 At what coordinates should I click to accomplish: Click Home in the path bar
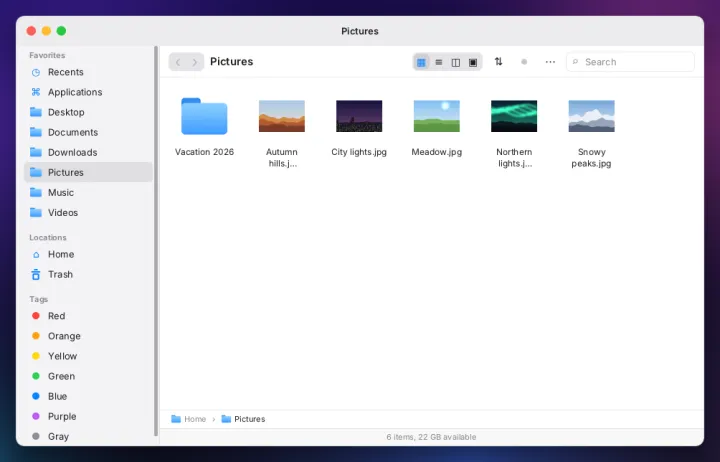tap(189, 419)
